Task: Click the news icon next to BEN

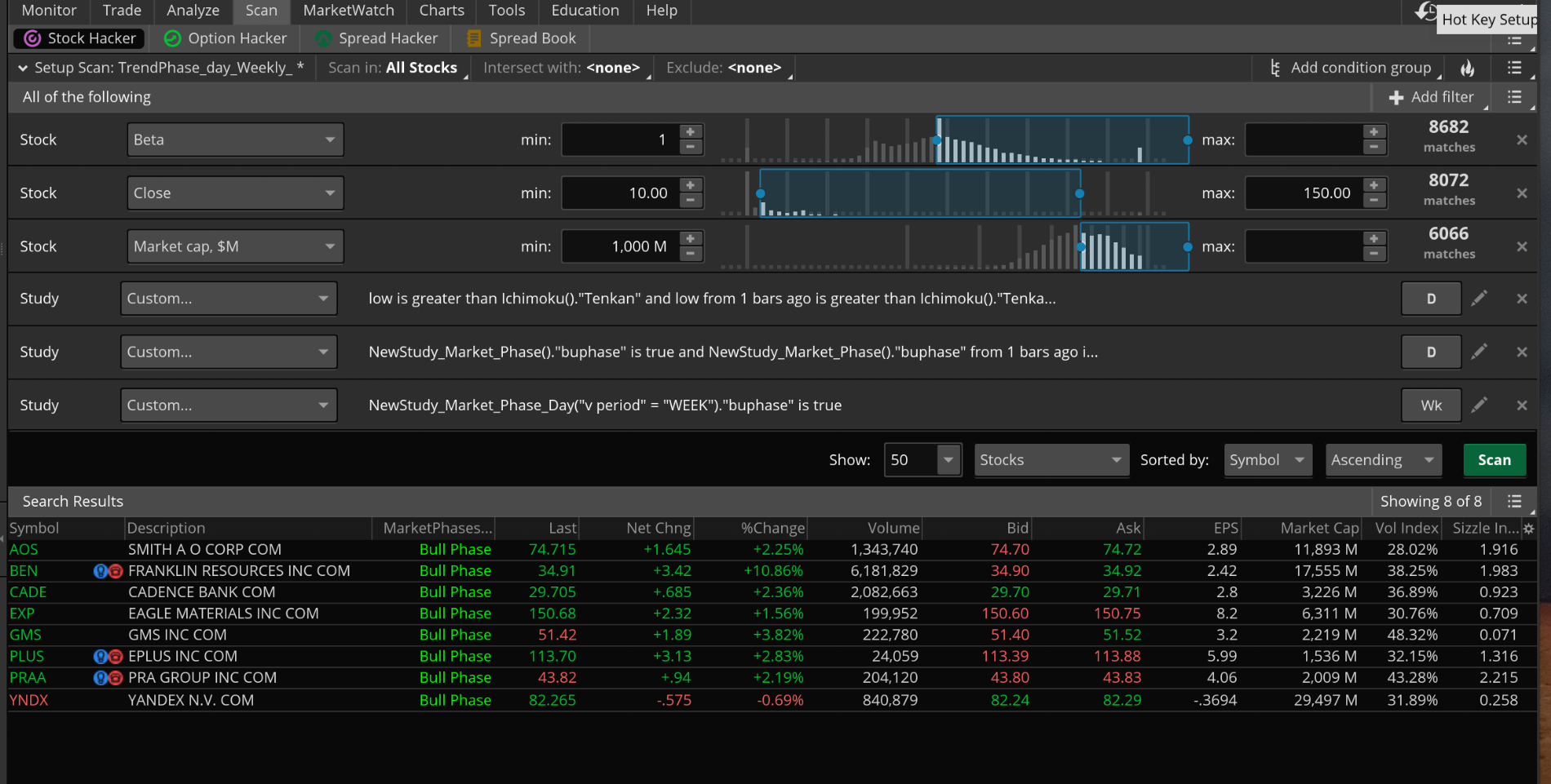Action: point(115,571)
